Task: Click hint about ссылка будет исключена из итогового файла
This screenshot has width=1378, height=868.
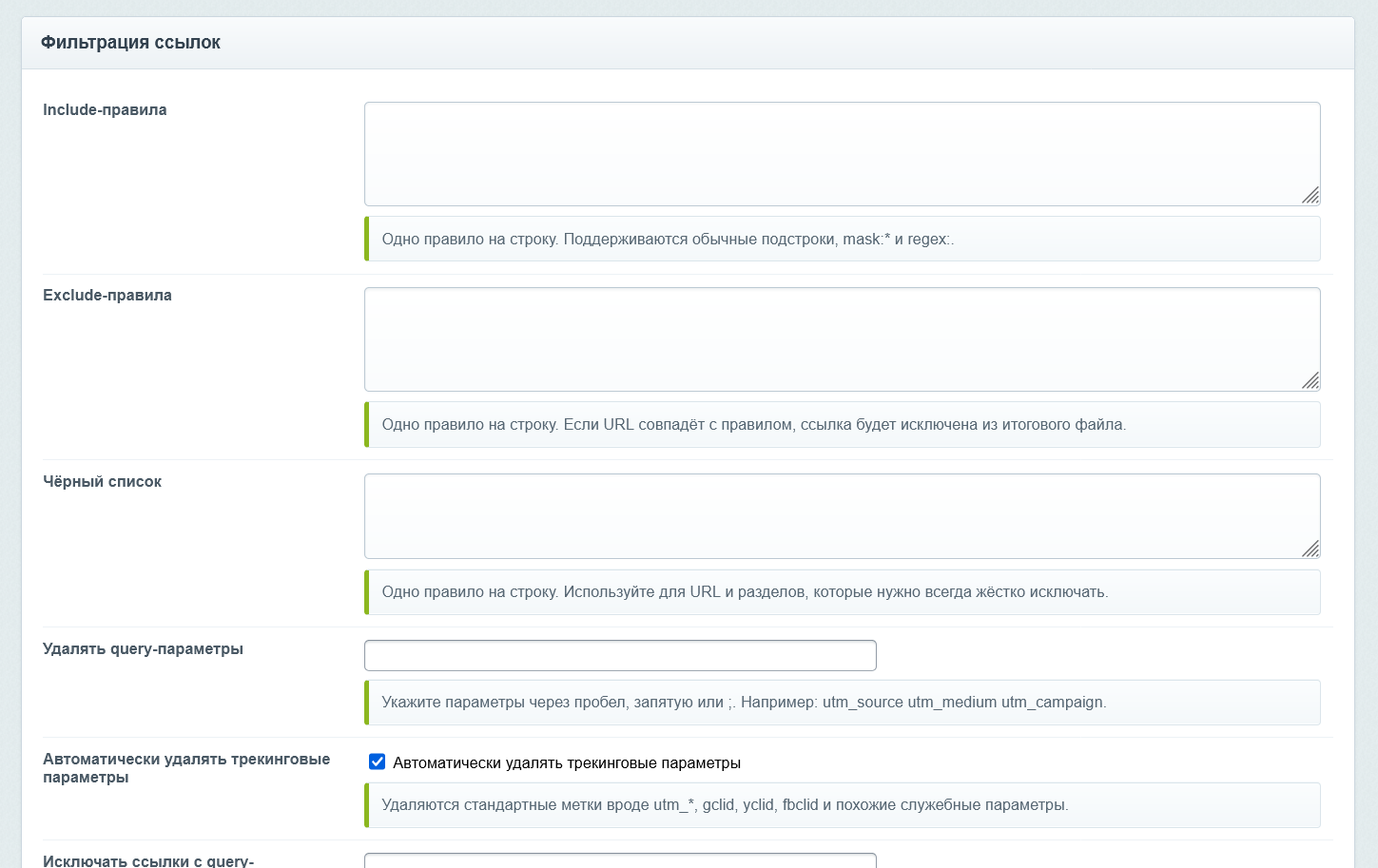Action: pyautogui.click(x=843, y=424)
